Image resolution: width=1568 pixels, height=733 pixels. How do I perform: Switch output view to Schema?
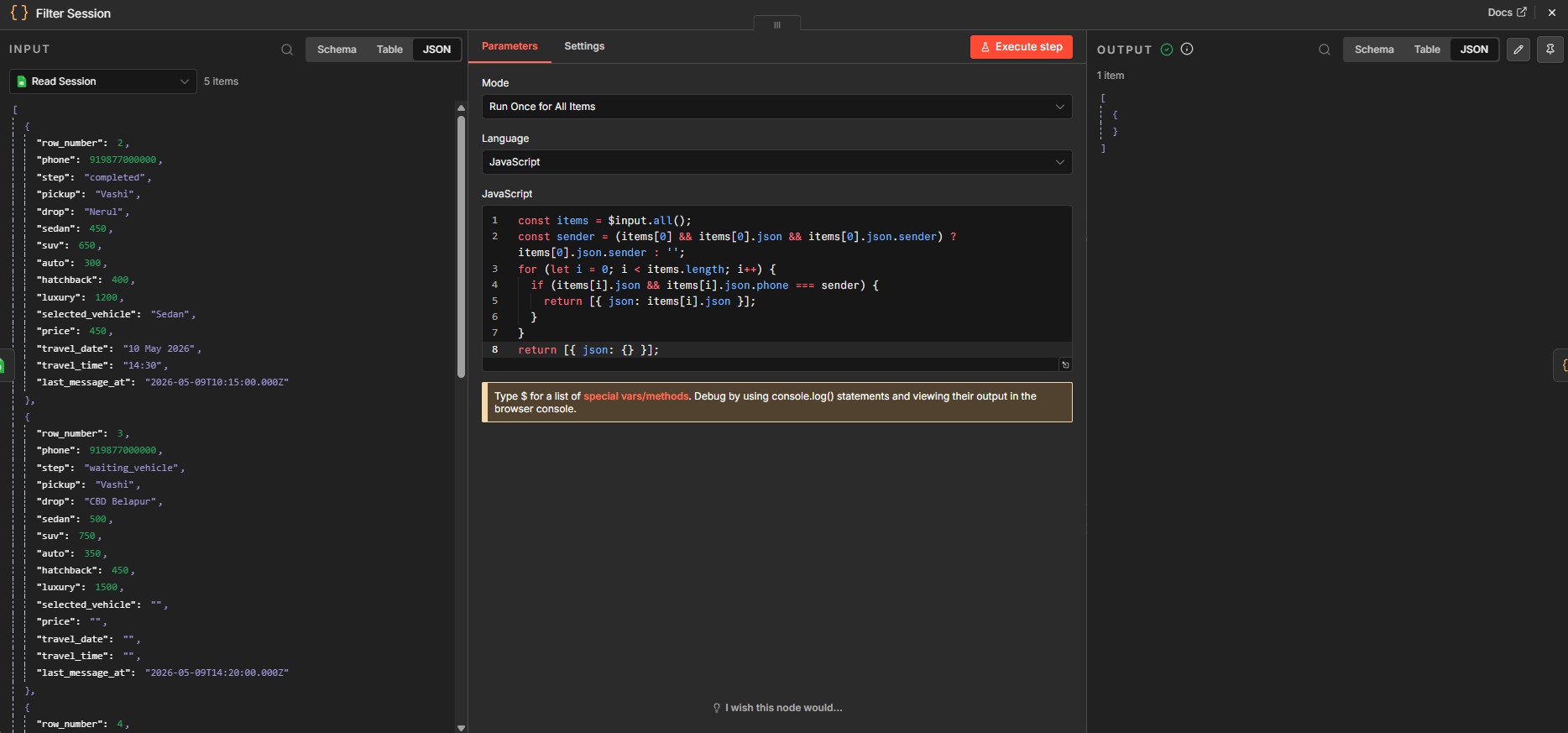(1374, 50)
